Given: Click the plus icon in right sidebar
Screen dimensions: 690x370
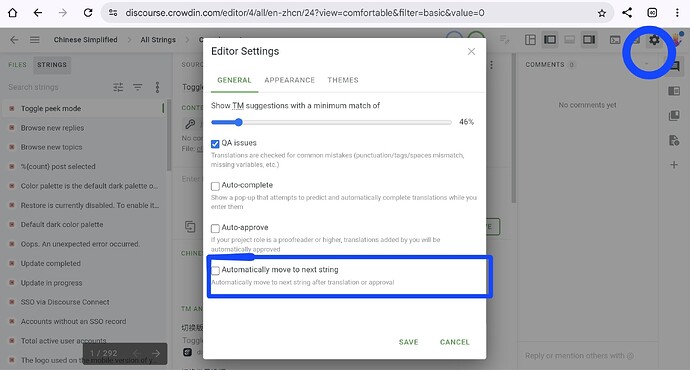Looking at the screenshot, I should 674,165.
